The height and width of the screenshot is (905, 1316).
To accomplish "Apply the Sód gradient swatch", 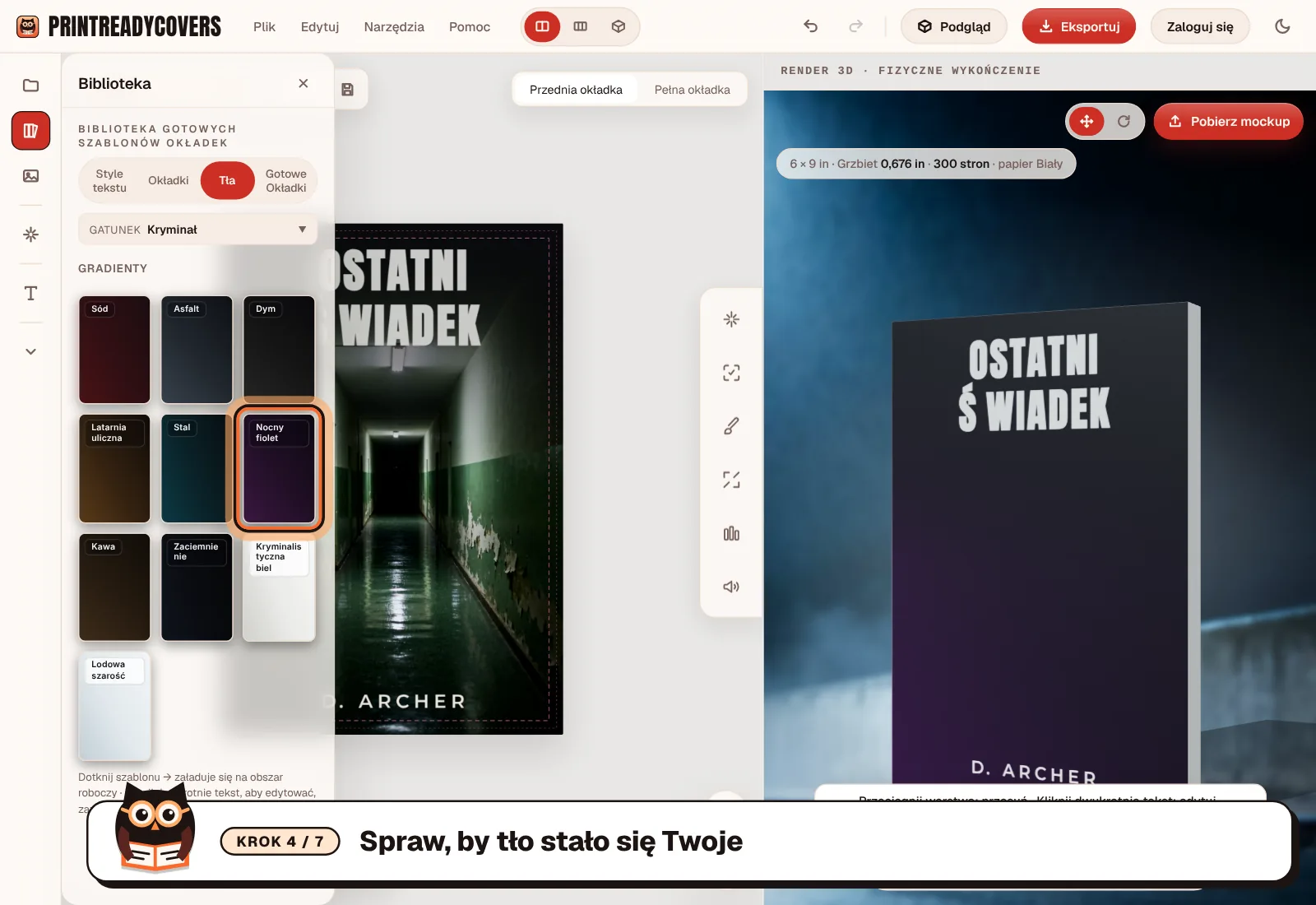I will [x=114, y=350].
